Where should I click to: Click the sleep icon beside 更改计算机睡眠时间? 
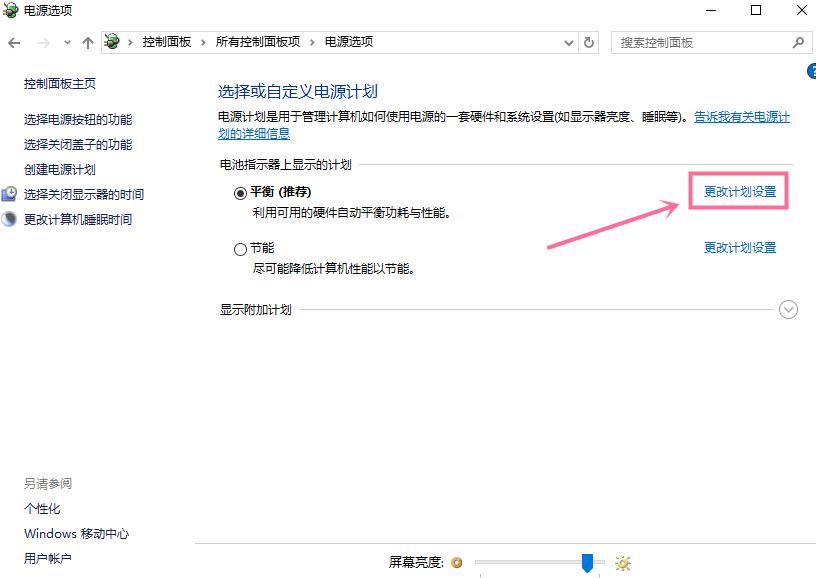pos(10,219)
